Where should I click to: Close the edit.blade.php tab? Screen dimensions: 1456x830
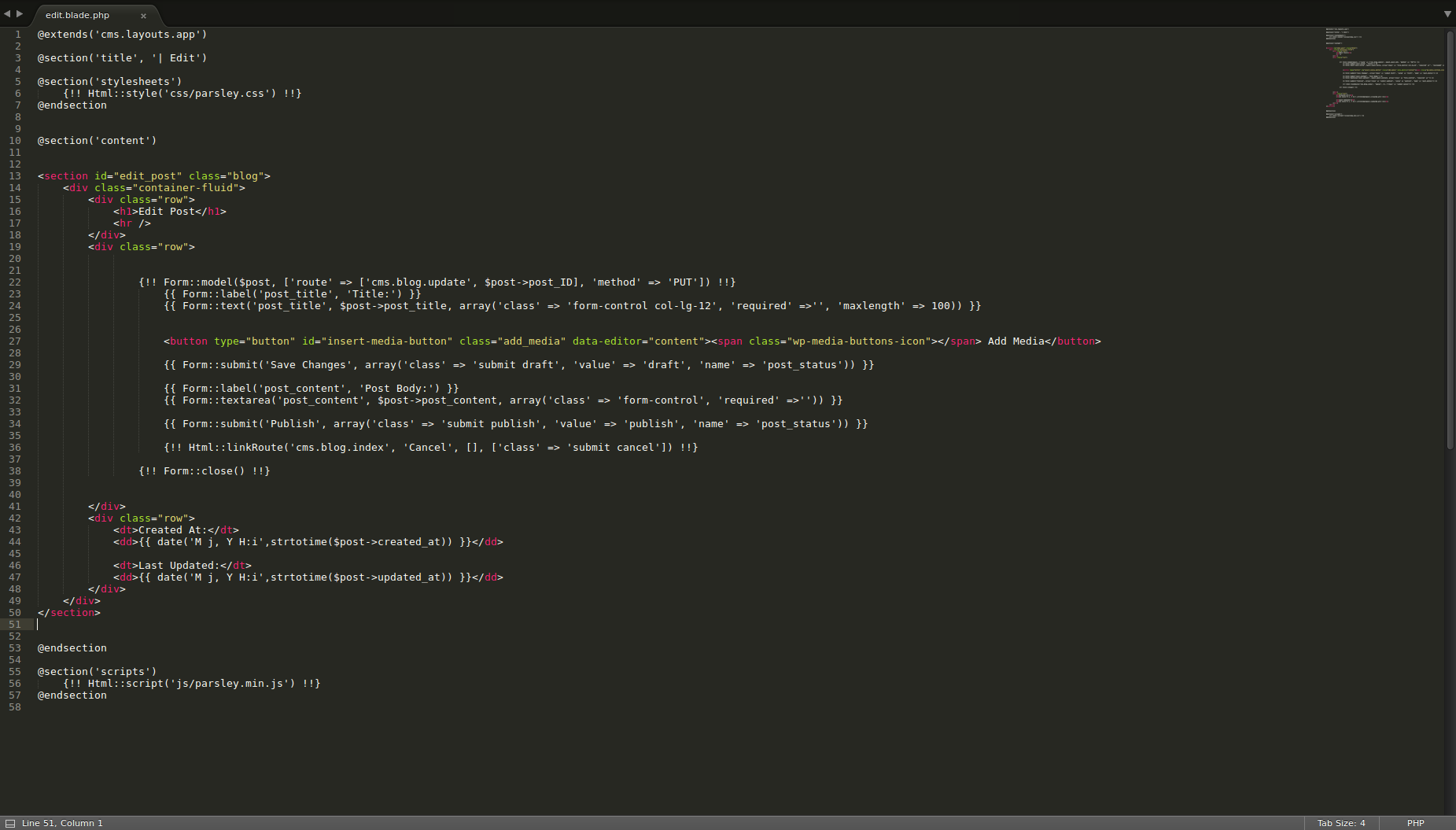click(143, 16)
